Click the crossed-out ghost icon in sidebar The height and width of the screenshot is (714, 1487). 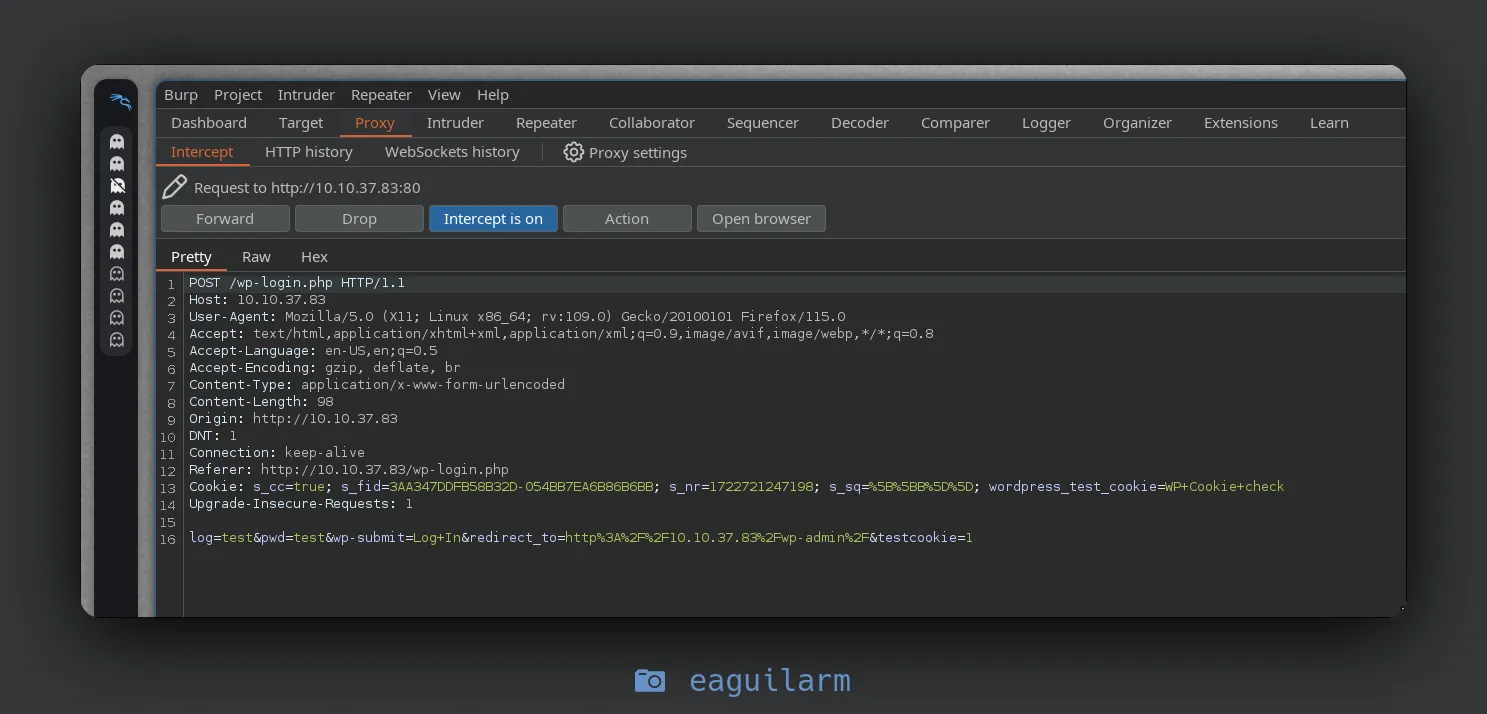point(117,186)
